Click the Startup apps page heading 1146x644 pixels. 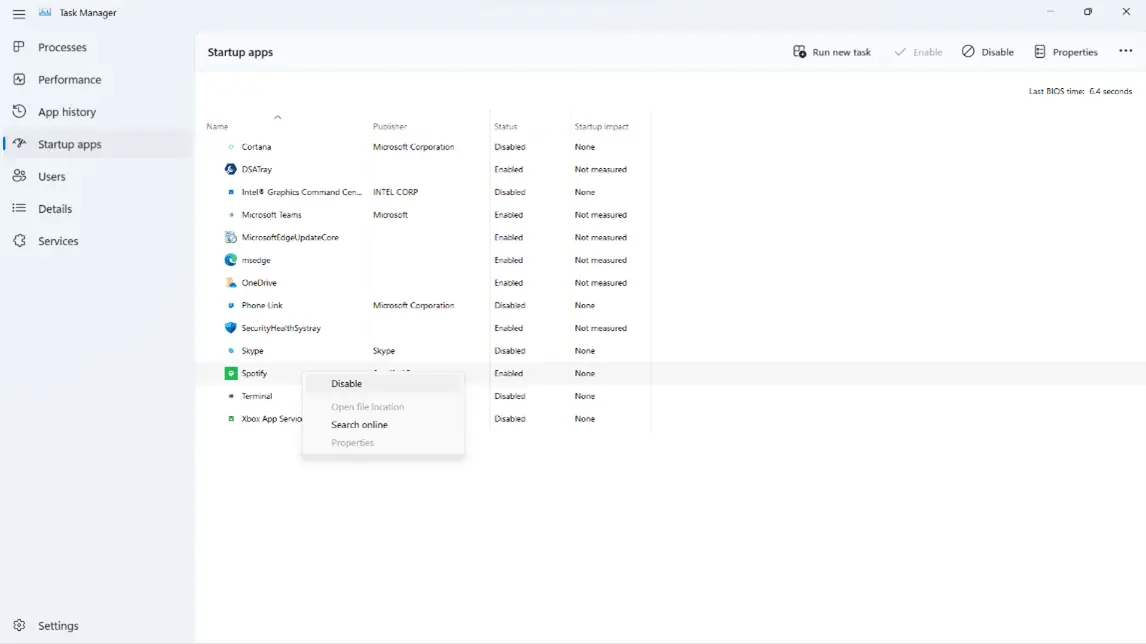(240, 52)
